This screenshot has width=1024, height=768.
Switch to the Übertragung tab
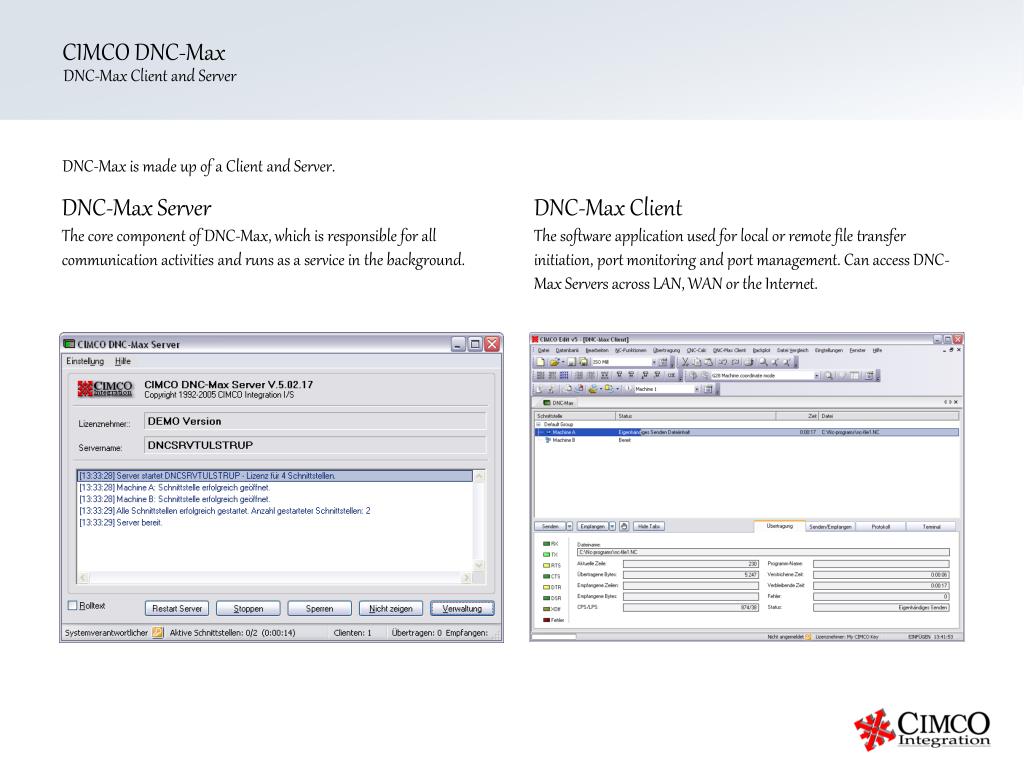(779, 526)
